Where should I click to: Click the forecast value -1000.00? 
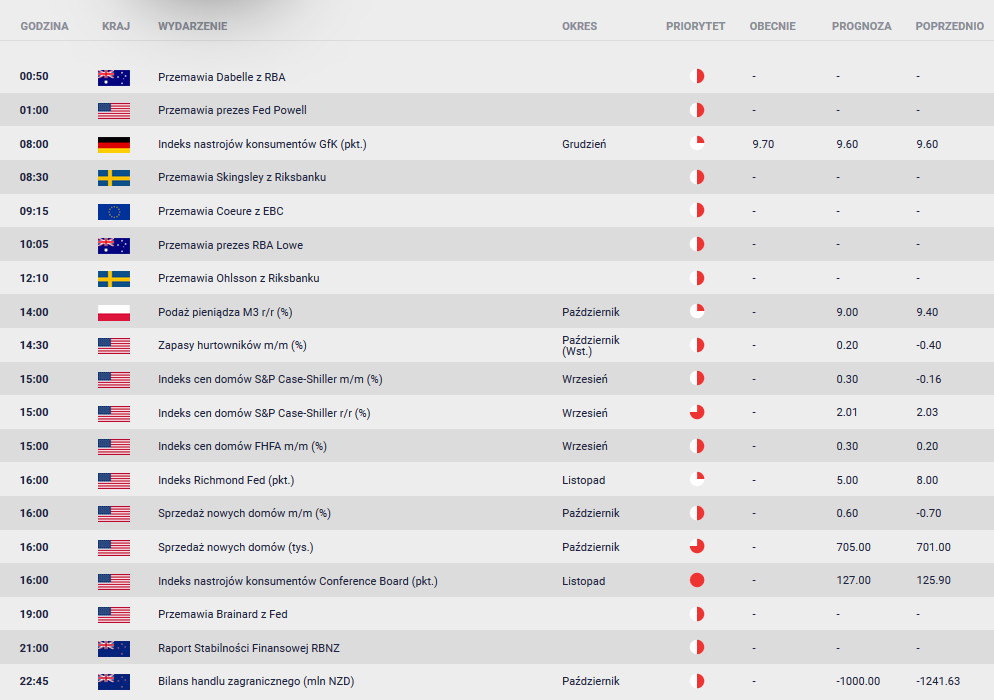858,681
